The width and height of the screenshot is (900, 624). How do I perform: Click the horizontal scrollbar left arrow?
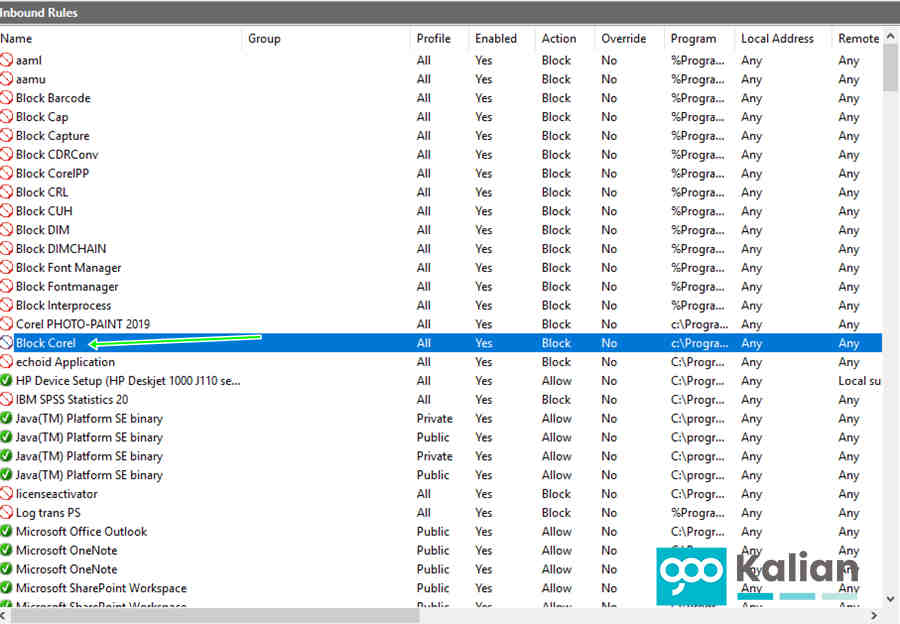coord(5,616)
